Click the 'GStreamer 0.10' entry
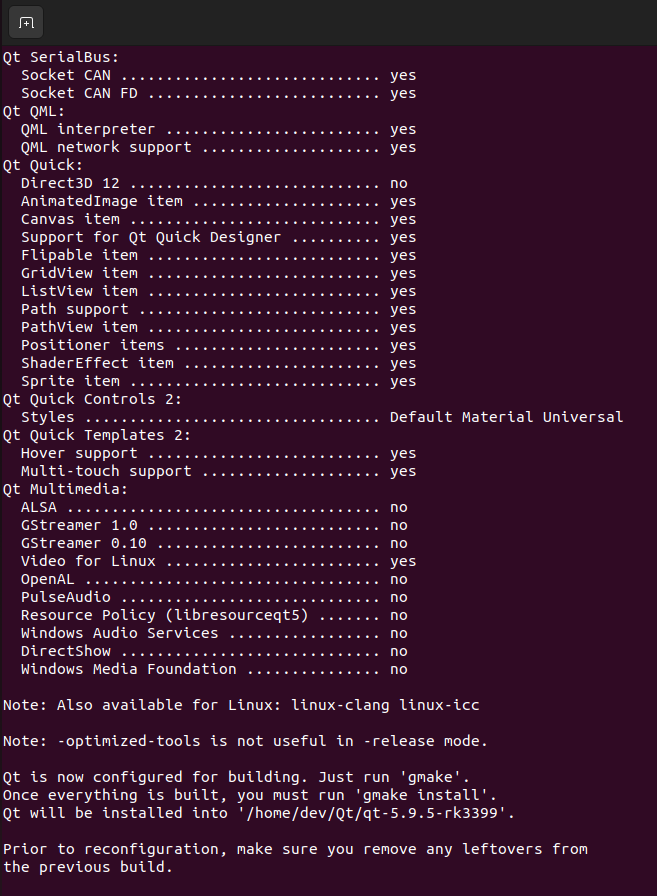Image resolution: width=657 pixels, height=896 pixels. (83, 543)
